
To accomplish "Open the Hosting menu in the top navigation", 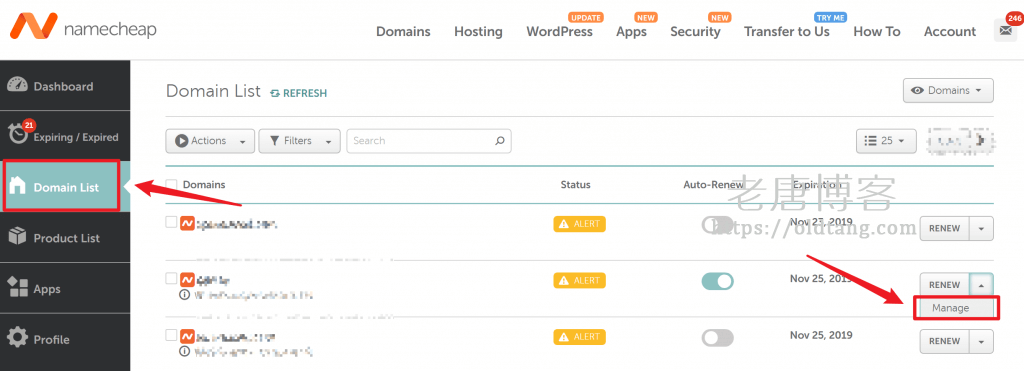I will [478, 31].
